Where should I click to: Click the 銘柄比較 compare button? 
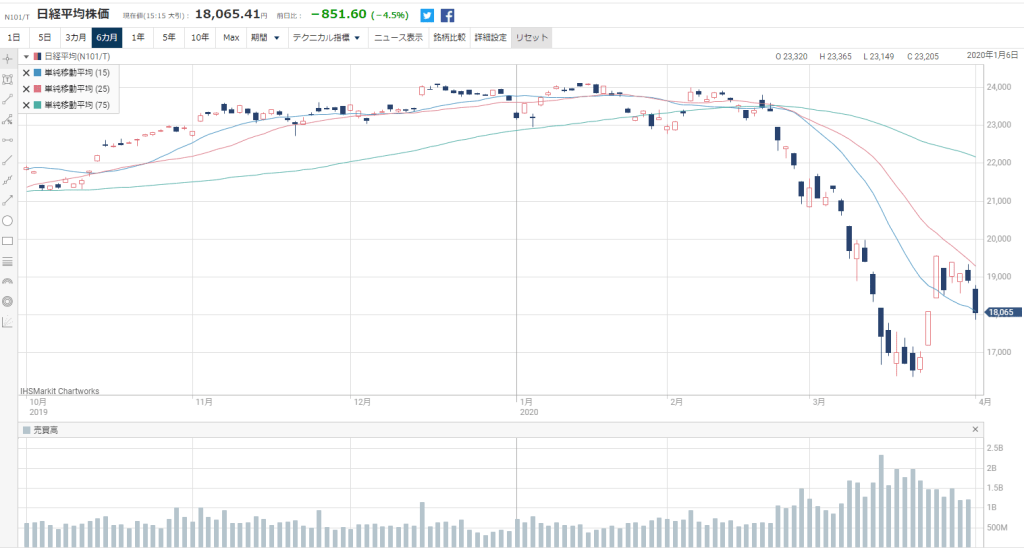coord(449,38)
